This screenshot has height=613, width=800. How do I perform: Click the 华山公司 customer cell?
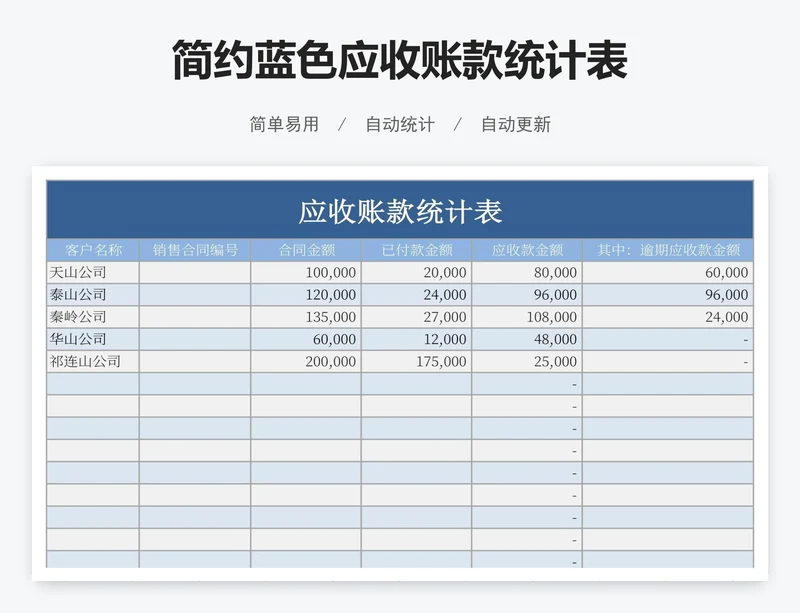coord(93,339)
